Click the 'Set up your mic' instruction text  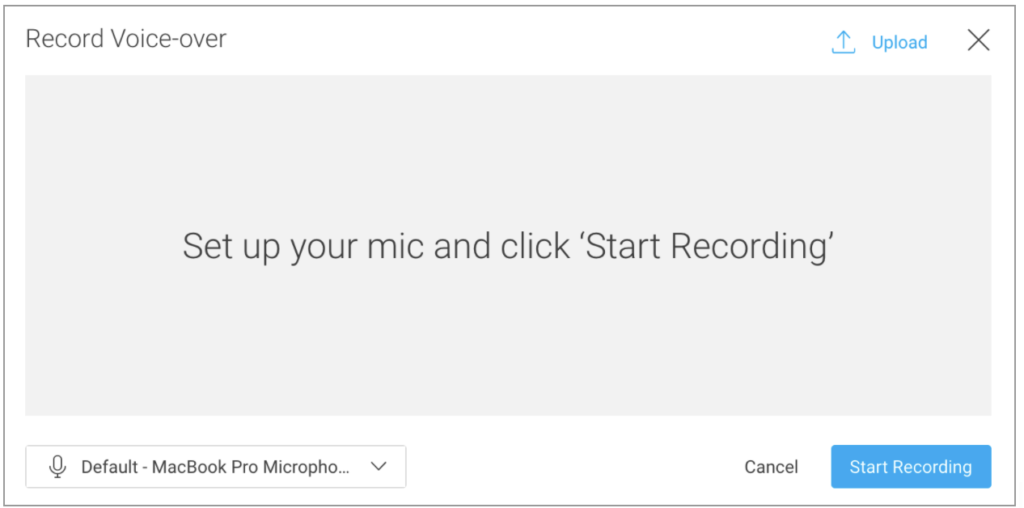508,247
